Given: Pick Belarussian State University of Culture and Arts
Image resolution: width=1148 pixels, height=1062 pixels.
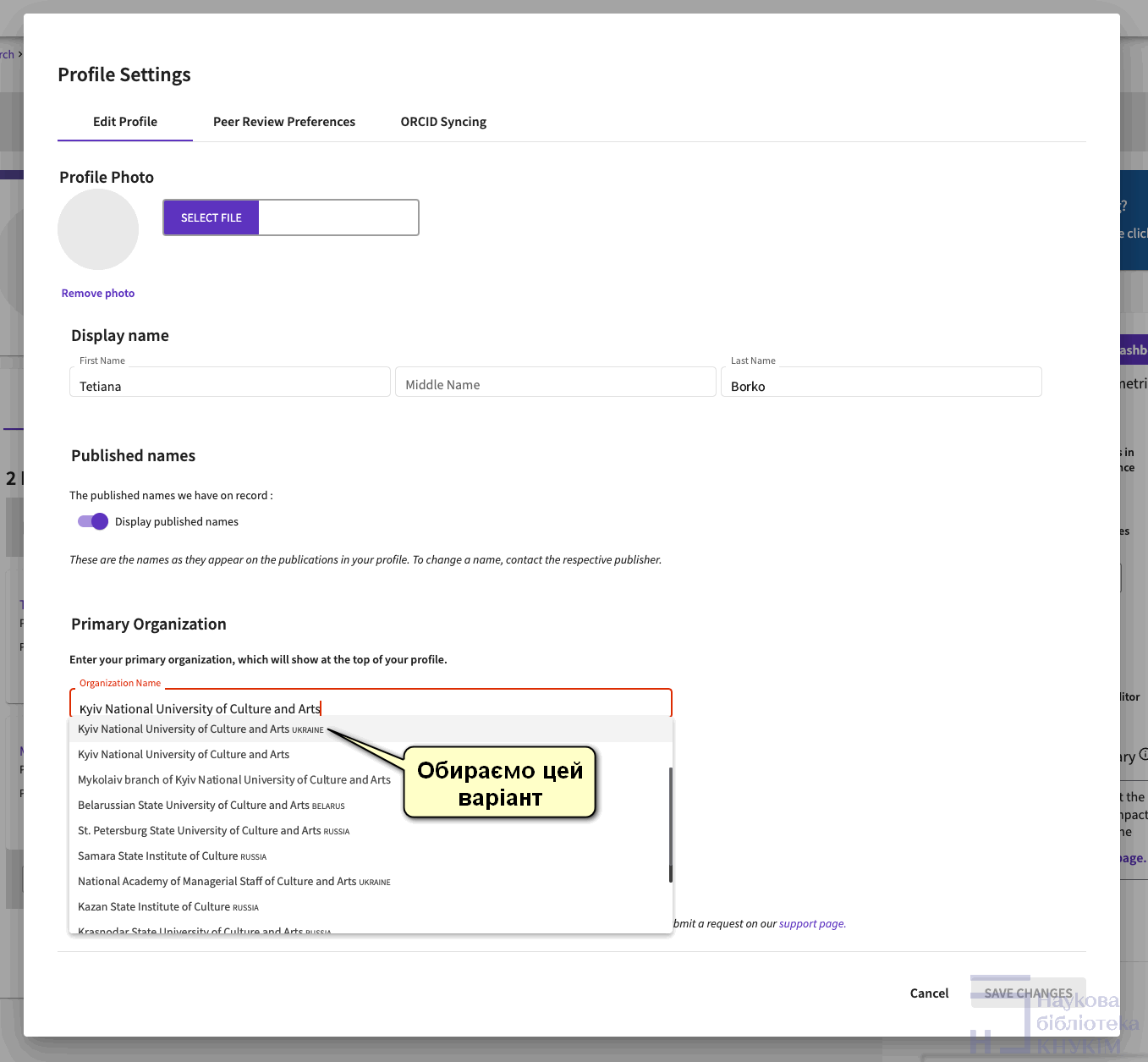Looking at the screenshot, I should tap(211, 806).
